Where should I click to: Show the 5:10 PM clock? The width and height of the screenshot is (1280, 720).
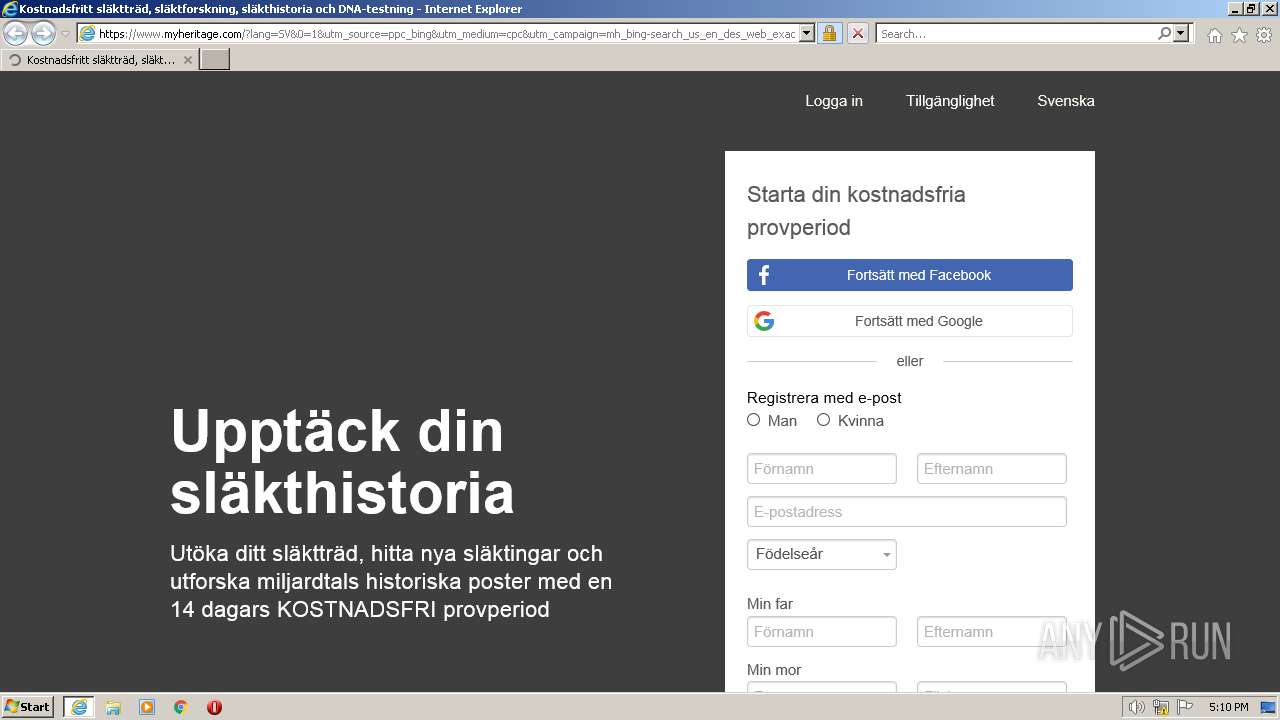point(1228,707)
